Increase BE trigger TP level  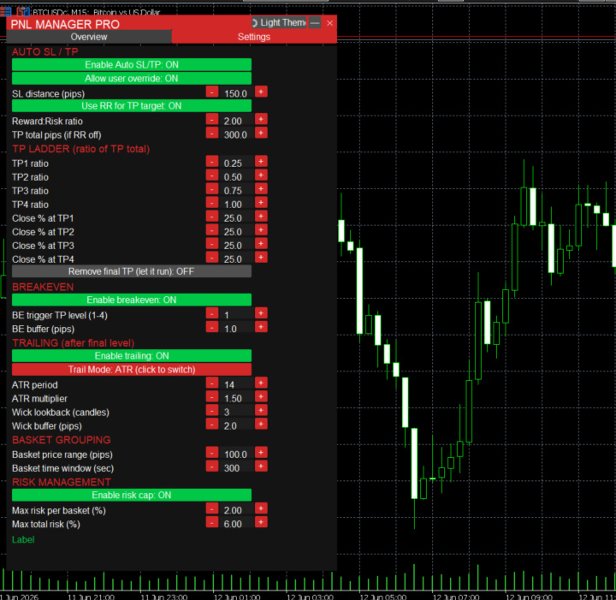point(261,313)
